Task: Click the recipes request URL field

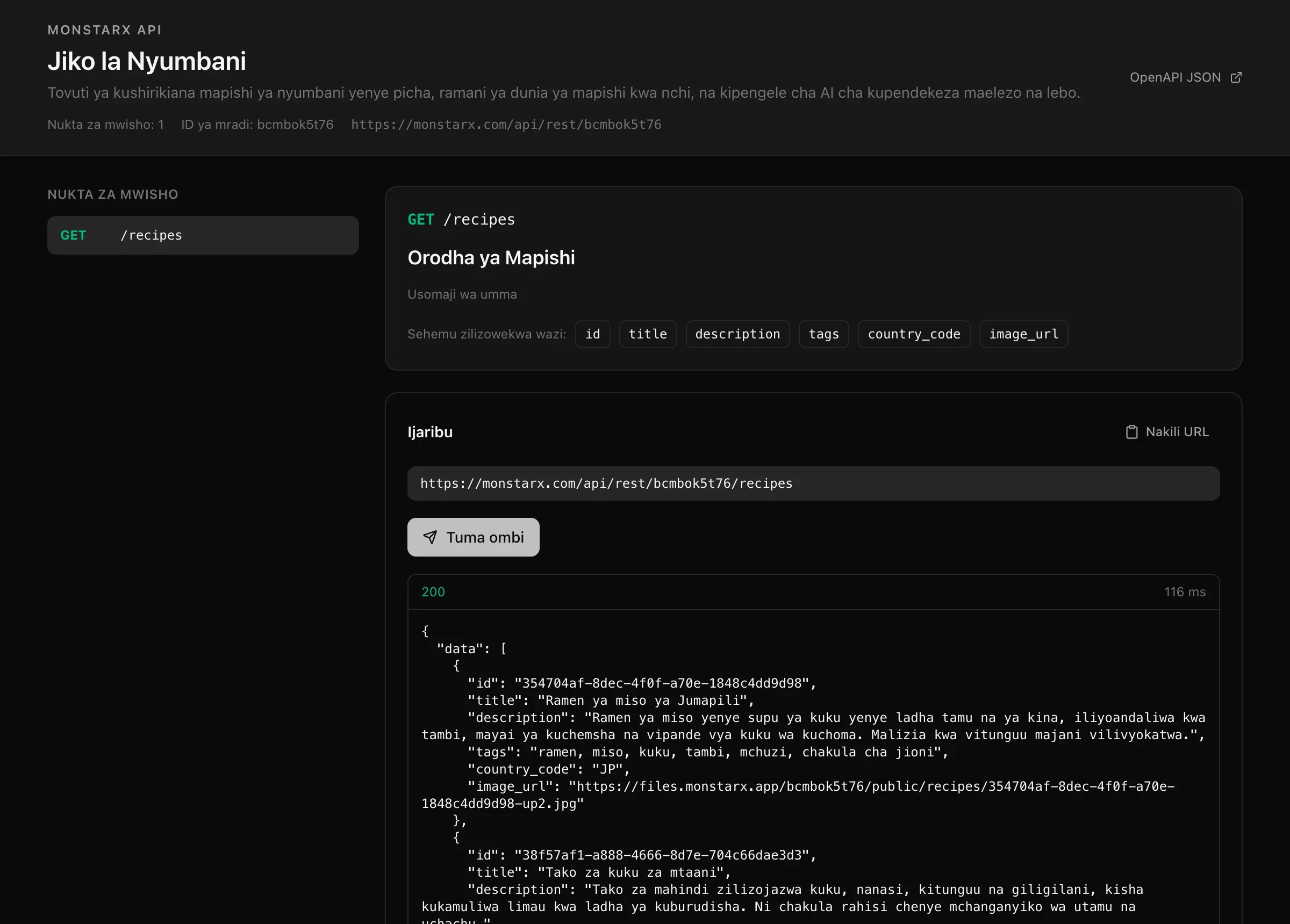Action: (x=813, y=483)
